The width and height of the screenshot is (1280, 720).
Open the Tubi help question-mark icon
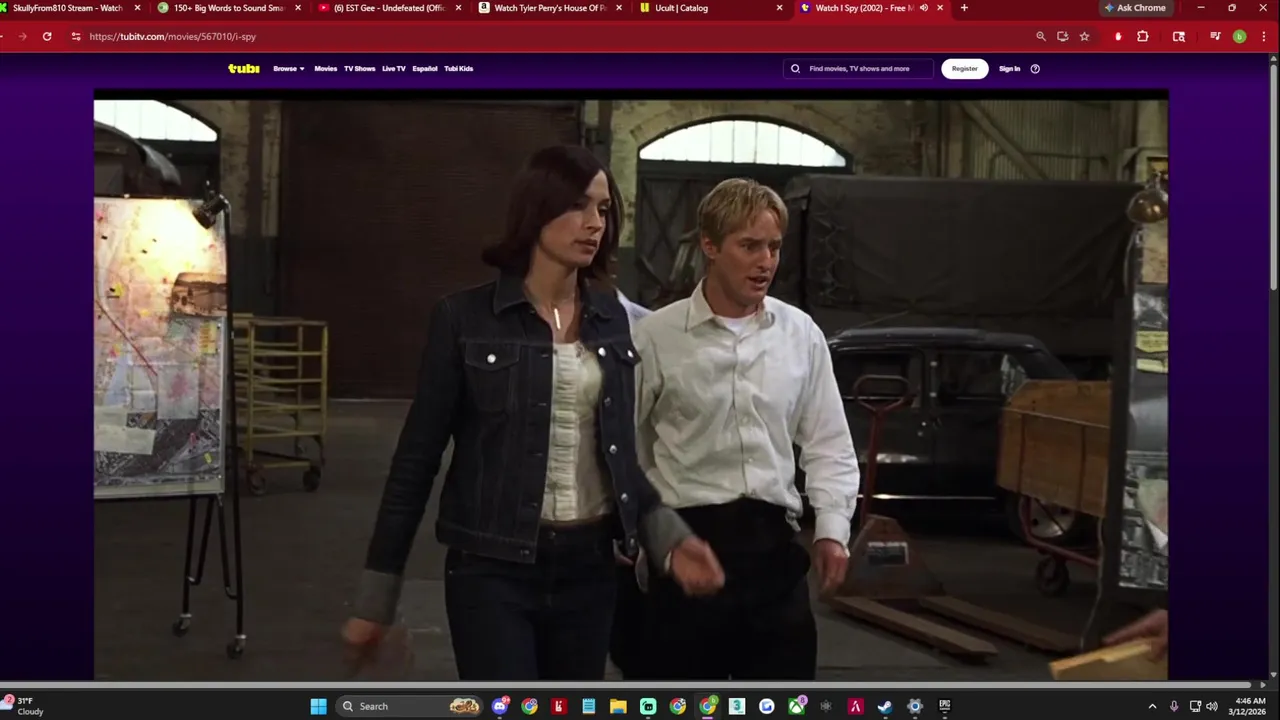[1035, 69]
